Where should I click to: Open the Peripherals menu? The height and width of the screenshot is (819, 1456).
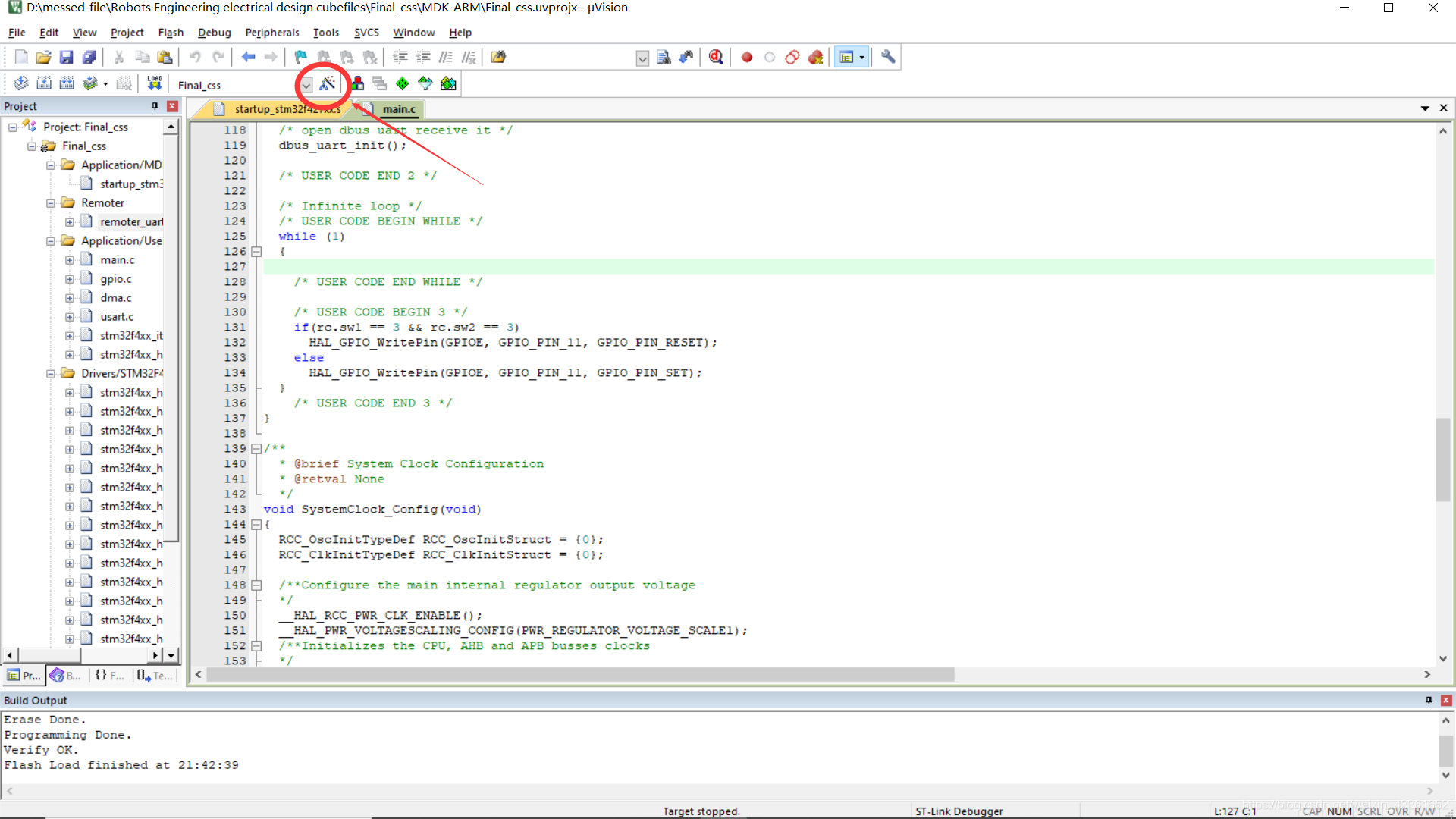tap(271, 32)
